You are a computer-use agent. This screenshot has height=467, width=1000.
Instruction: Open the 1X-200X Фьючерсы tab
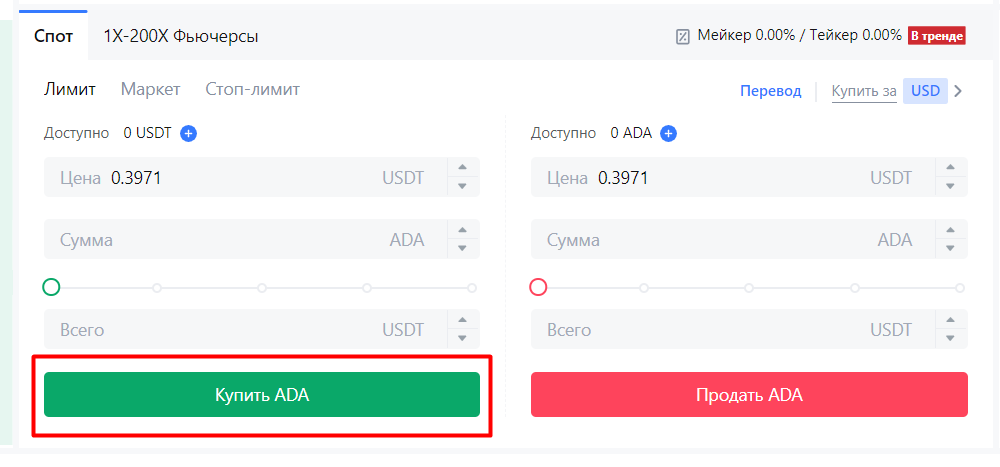point(181,36)
